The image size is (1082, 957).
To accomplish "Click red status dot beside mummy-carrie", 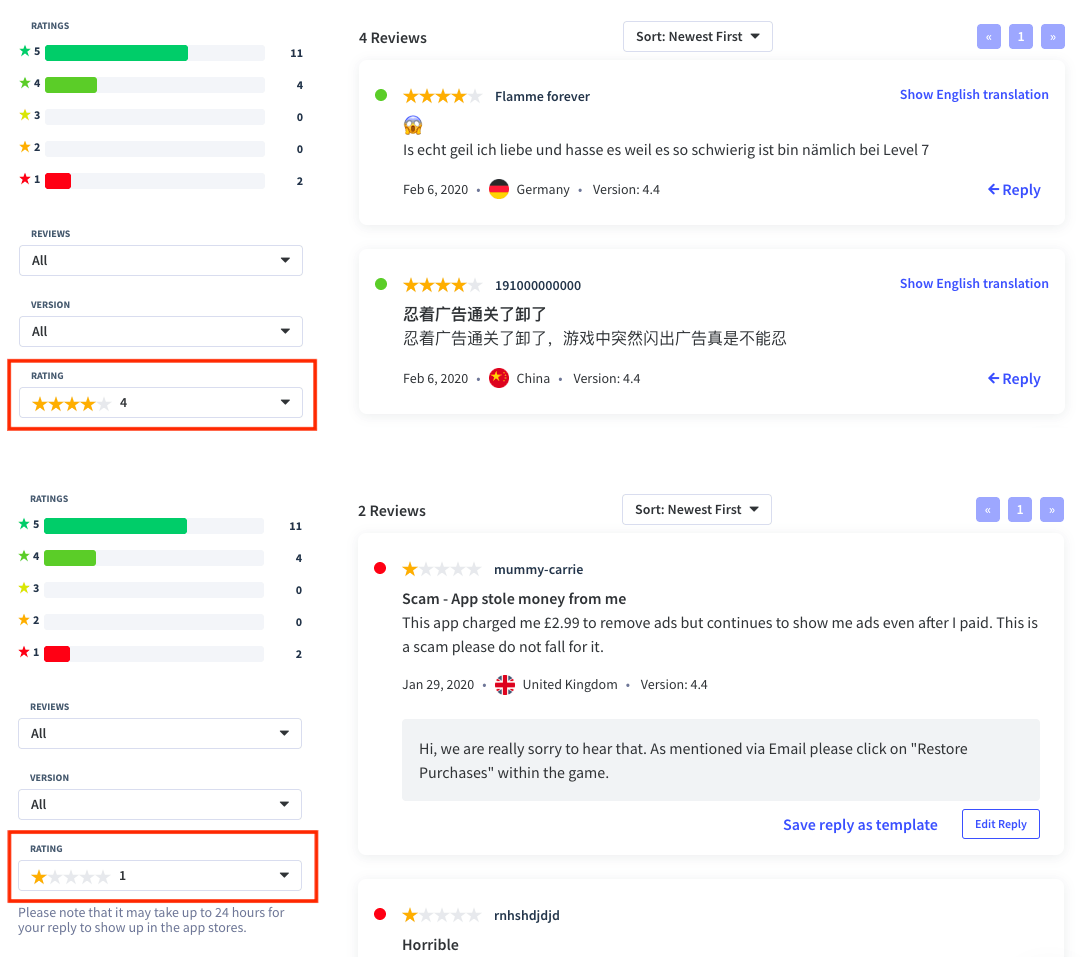I will (380, 568).
